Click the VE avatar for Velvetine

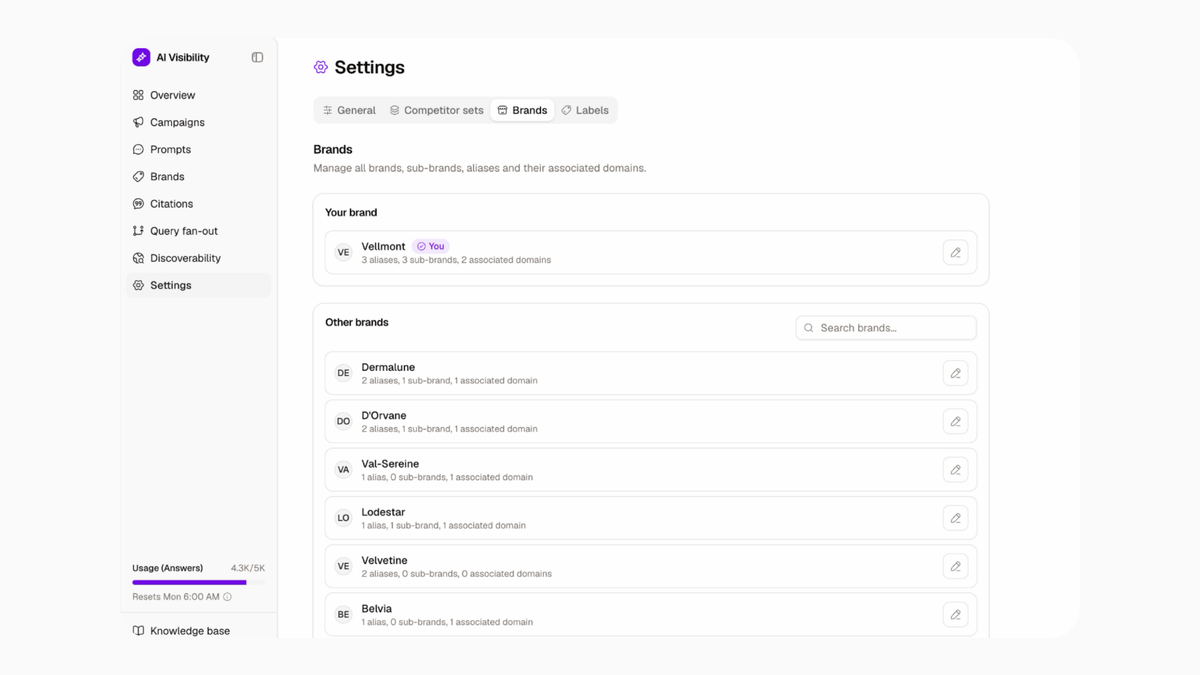click(x=343, y=566)
